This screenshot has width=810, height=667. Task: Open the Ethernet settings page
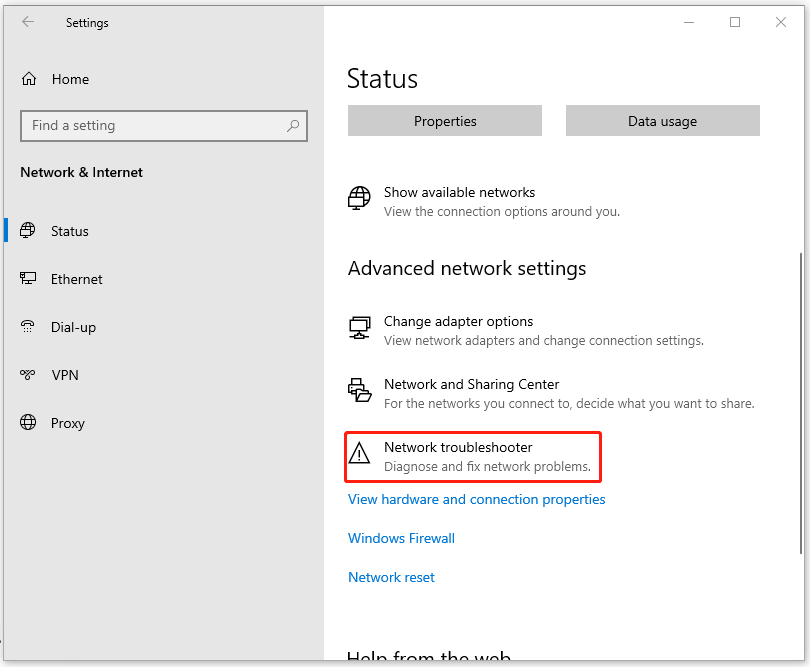click(x=77, y=279)
